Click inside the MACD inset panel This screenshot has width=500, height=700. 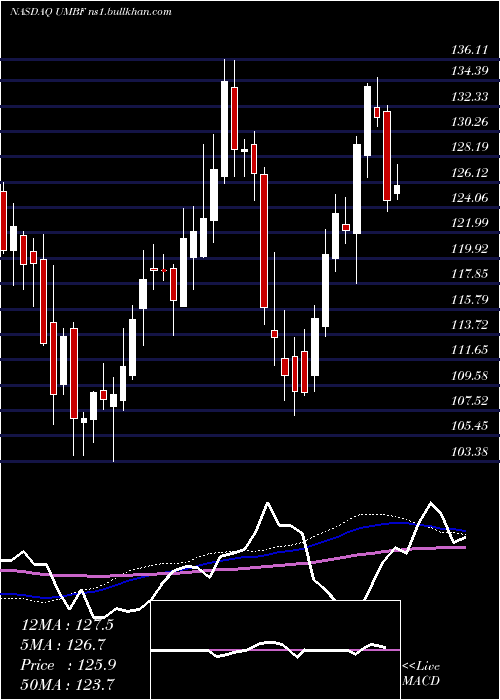pyautogui.click(x=275, y=650)
